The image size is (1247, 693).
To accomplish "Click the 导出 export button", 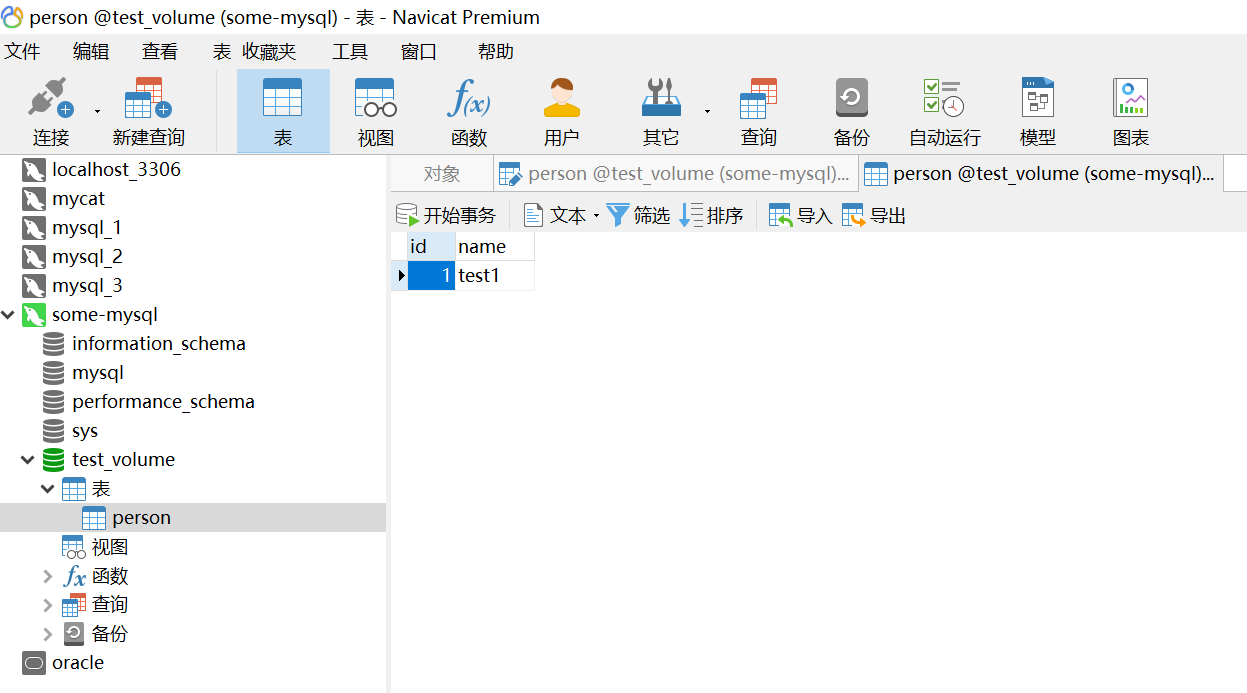I will [874, 215].
